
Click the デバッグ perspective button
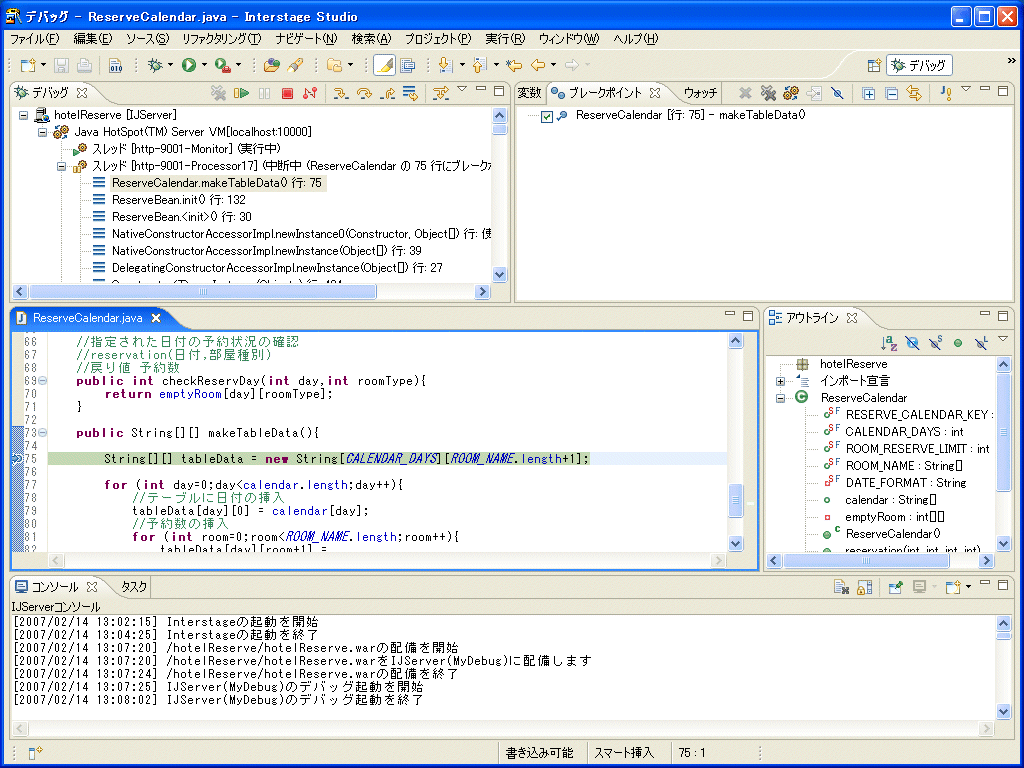tap(919, 66)
